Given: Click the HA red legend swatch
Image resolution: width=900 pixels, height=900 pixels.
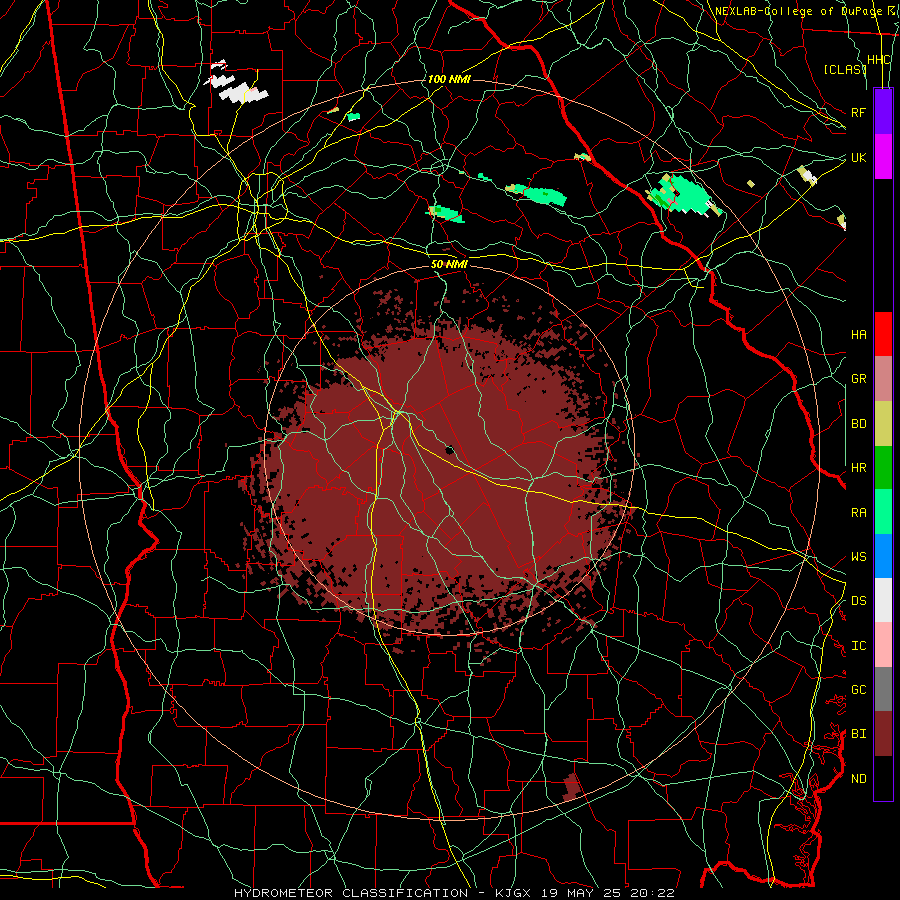Looking at the screenshot, I should tap(883, 334).
